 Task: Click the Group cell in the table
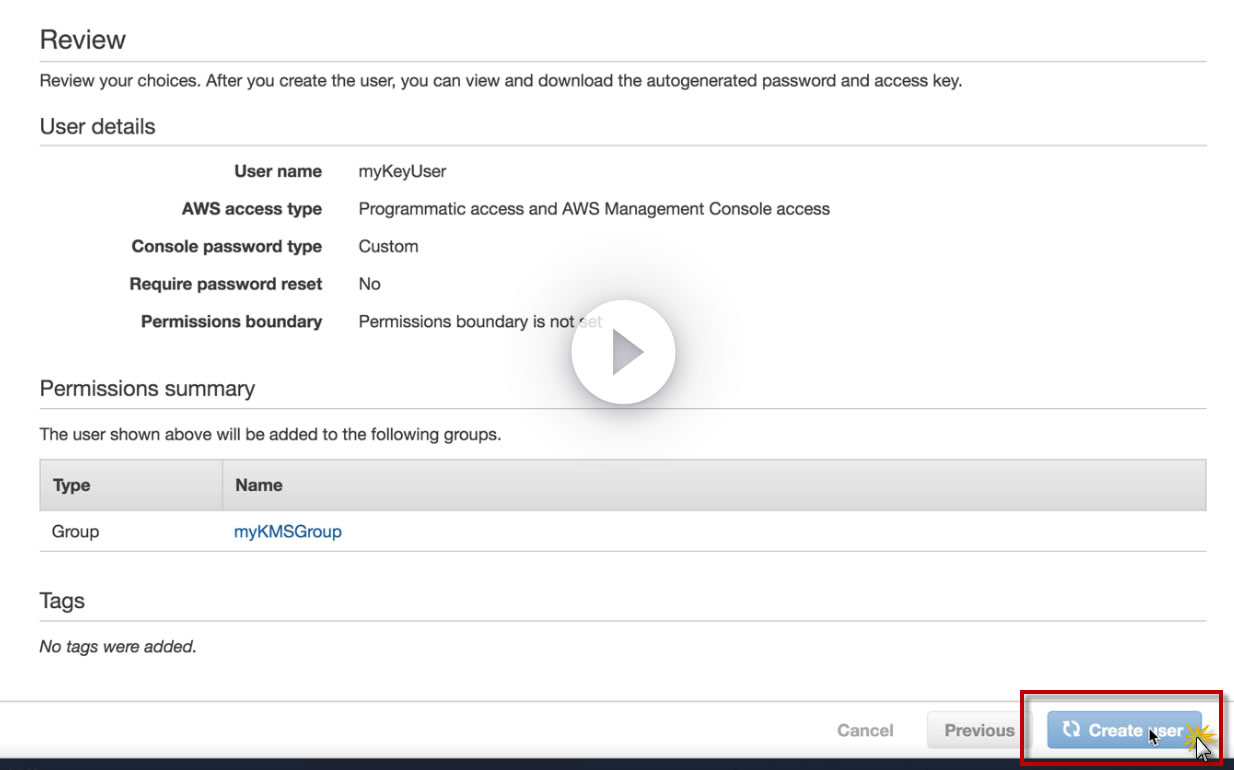pyautogui.click(x=76, y=532)
